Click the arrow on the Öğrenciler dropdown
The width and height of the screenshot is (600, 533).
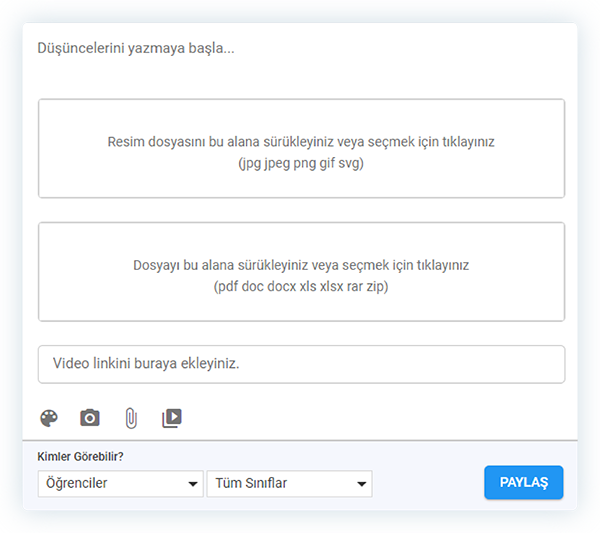coord(193,485)
